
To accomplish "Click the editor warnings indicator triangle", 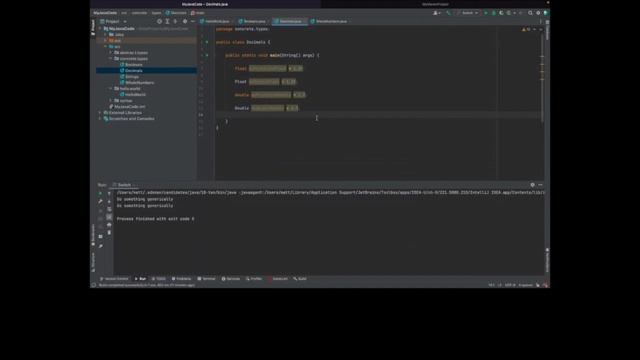I will click(x=524, y=29).
